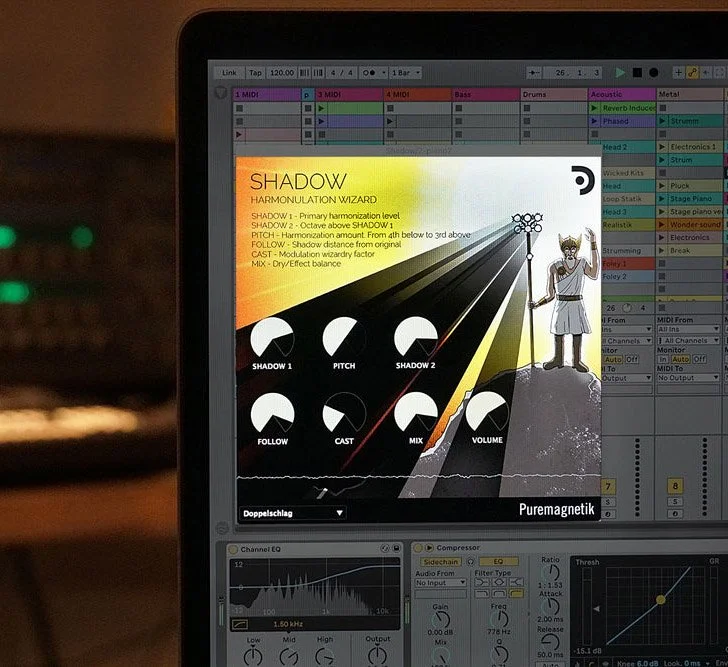Click the Stop button in transport
The width and height of the screenshot is (728, 667).
click(637, 72)
